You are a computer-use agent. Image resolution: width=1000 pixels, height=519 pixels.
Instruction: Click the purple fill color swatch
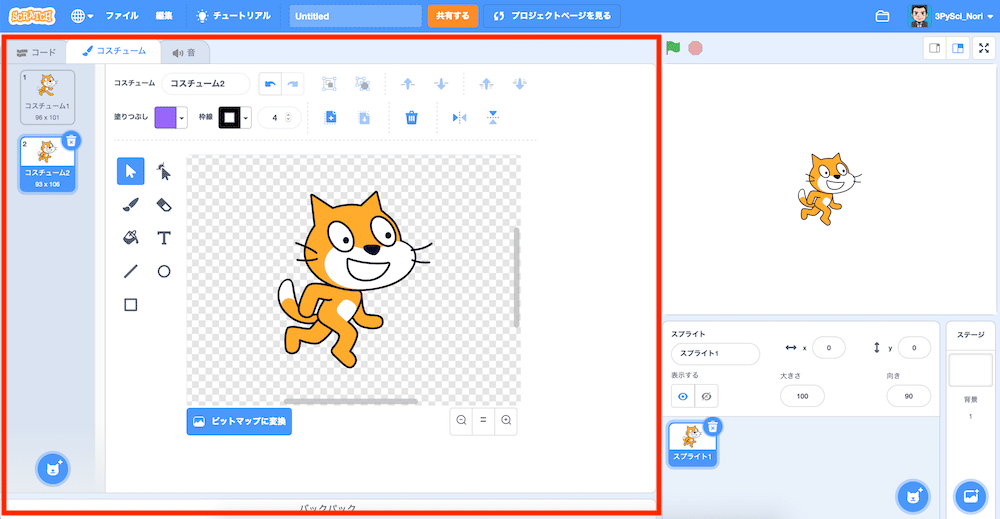(166, 118)
